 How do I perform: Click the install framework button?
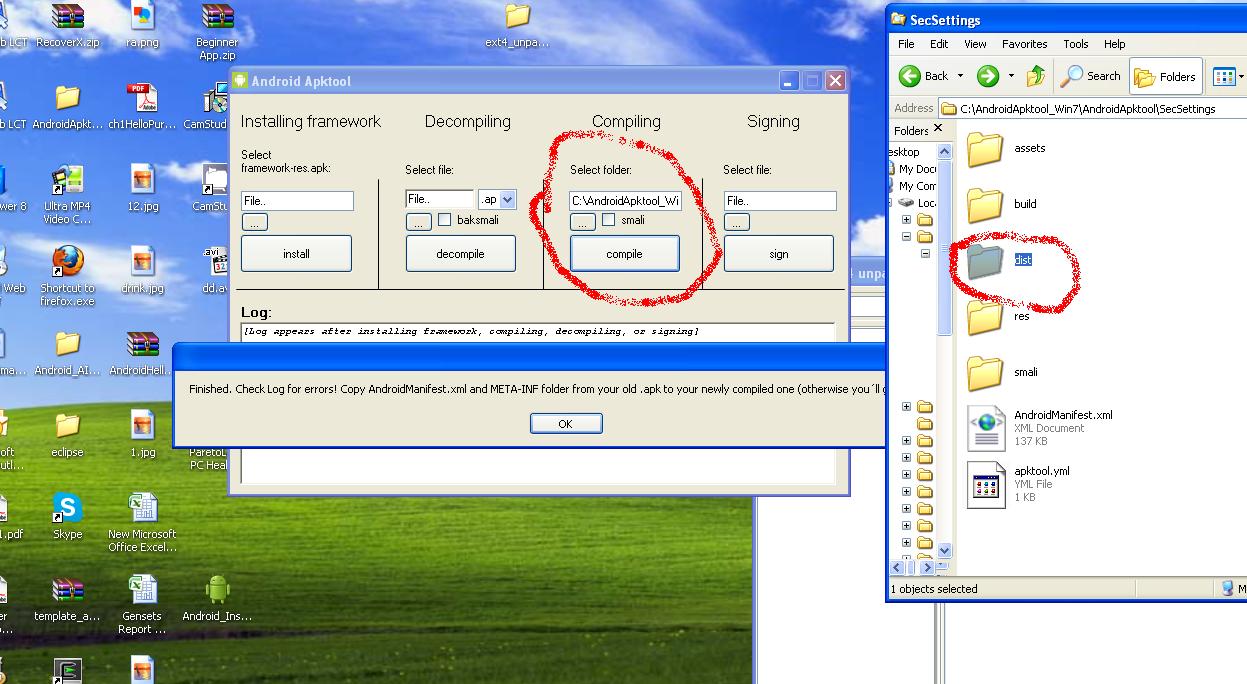296,254
